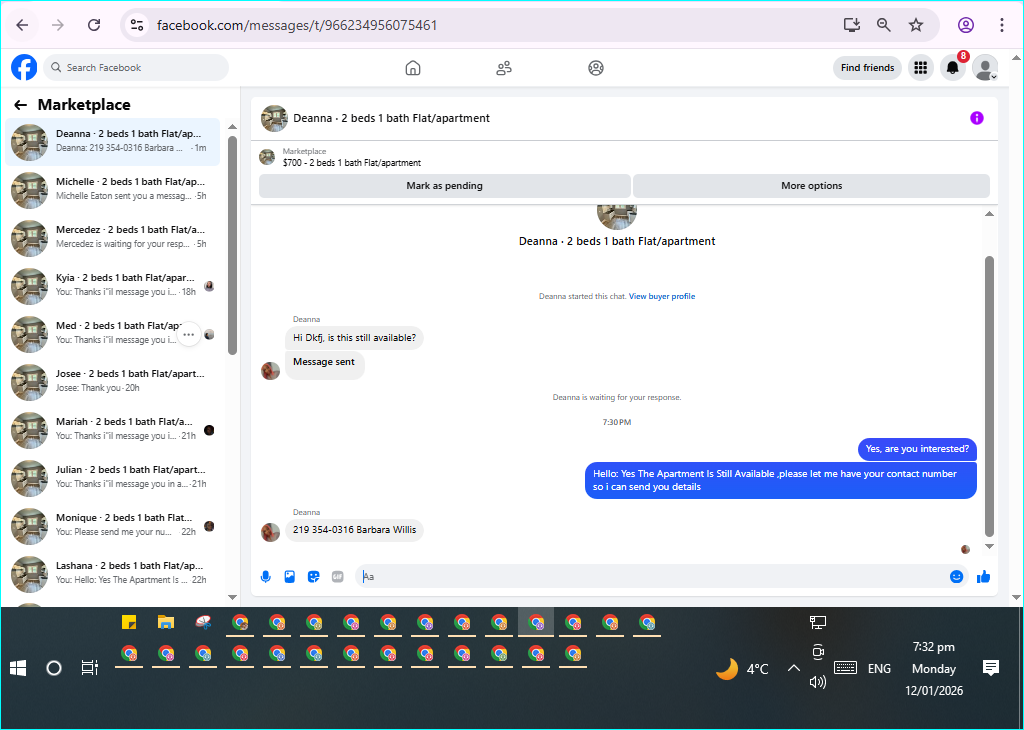Open the Home feed icon
This screenshot has height=730, width=1024.
[x=413, y=68]
